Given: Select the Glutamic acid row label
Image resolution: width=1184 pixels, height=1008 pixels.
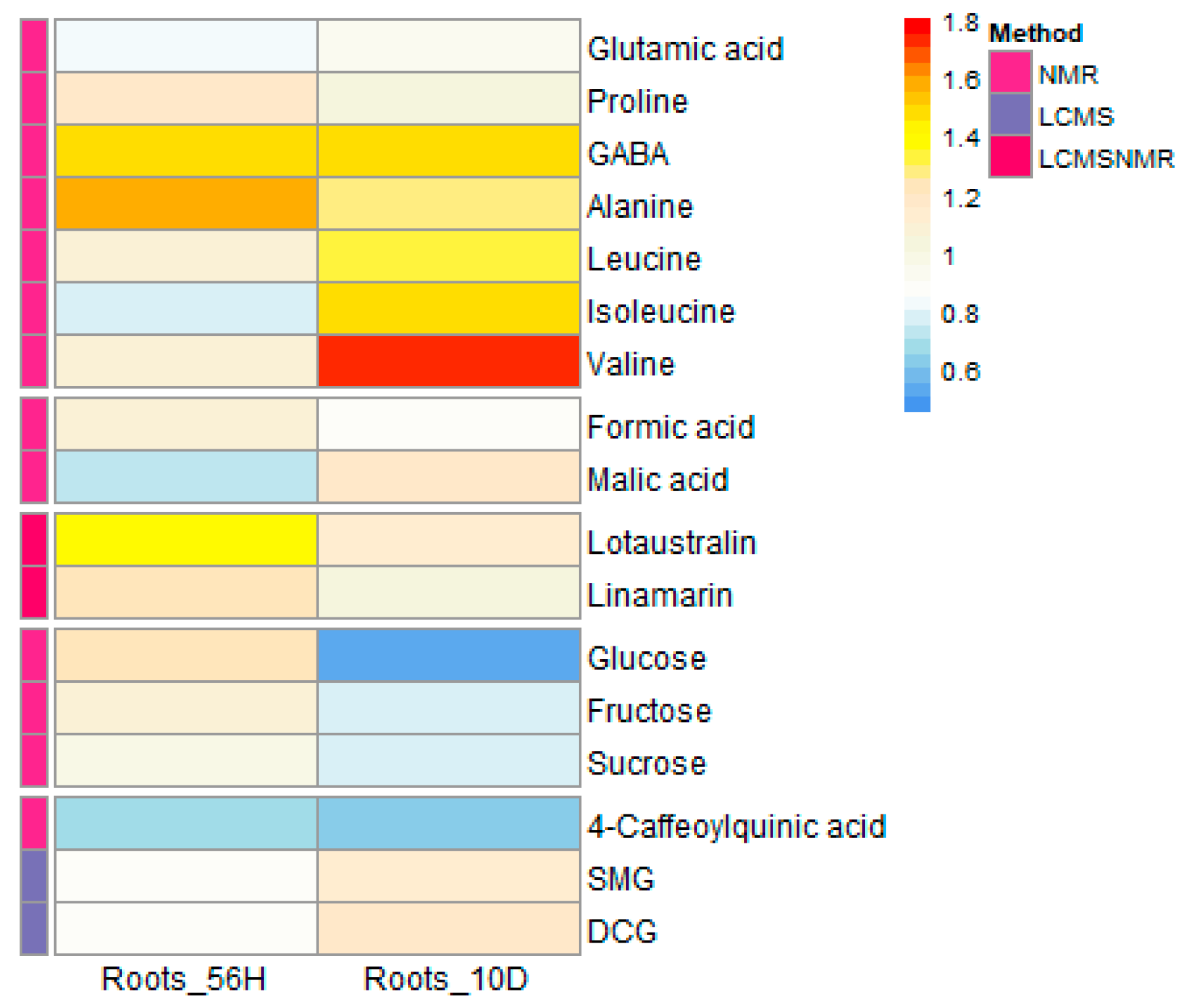Looking at the screenshot, I should coord(685,49).
